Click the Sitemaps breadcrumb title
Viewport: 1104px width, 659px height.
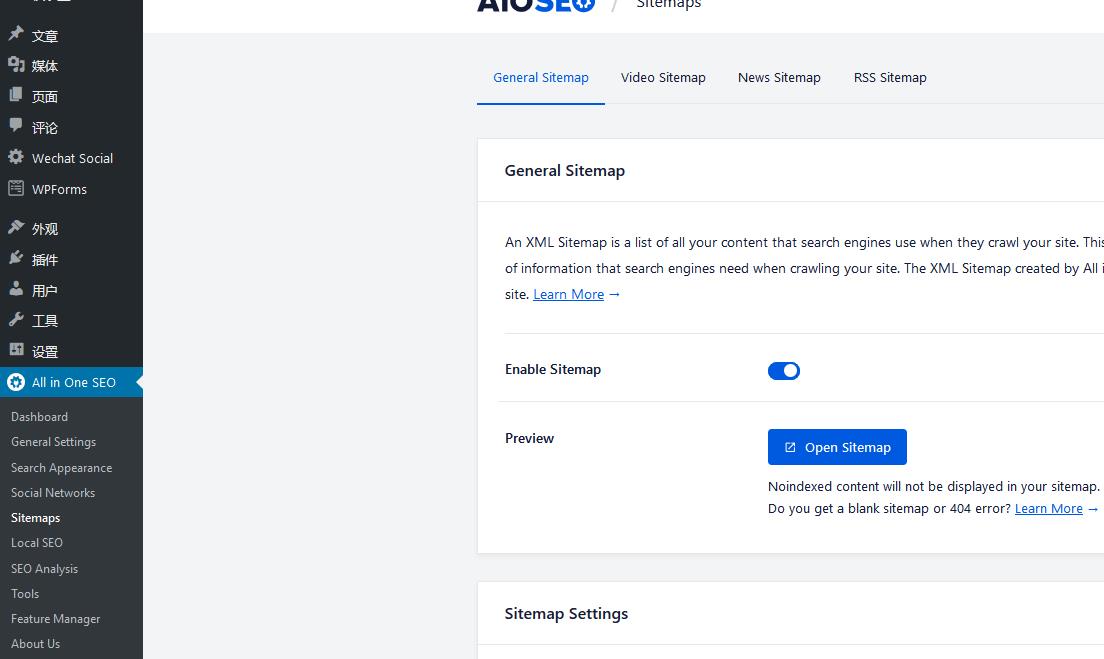point(669,4)
